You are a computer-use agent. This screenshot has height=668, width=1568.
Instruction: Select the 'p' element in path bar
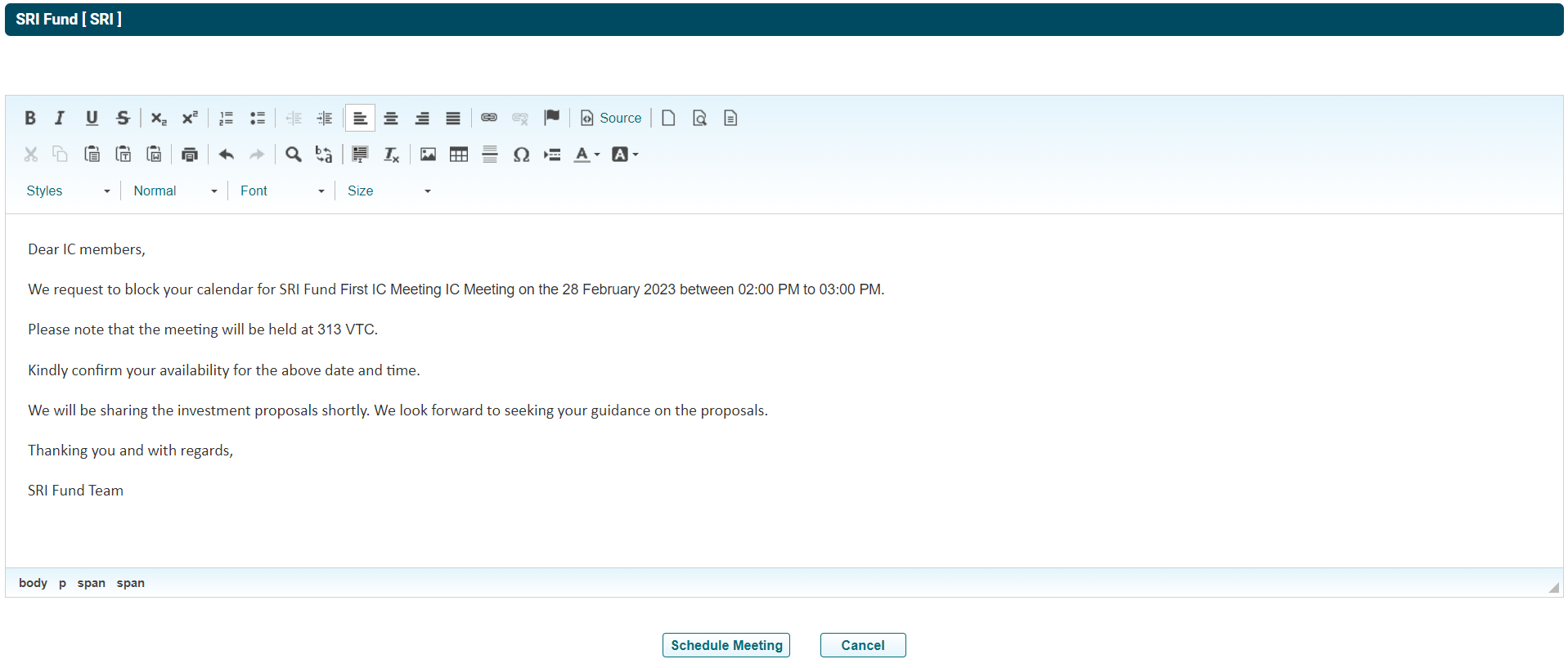pyautogui.click(x=62, y=583)
